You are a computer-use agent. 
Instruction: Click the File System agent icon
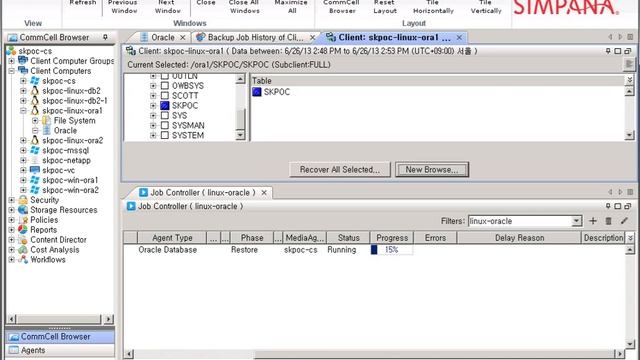(47, 120)
